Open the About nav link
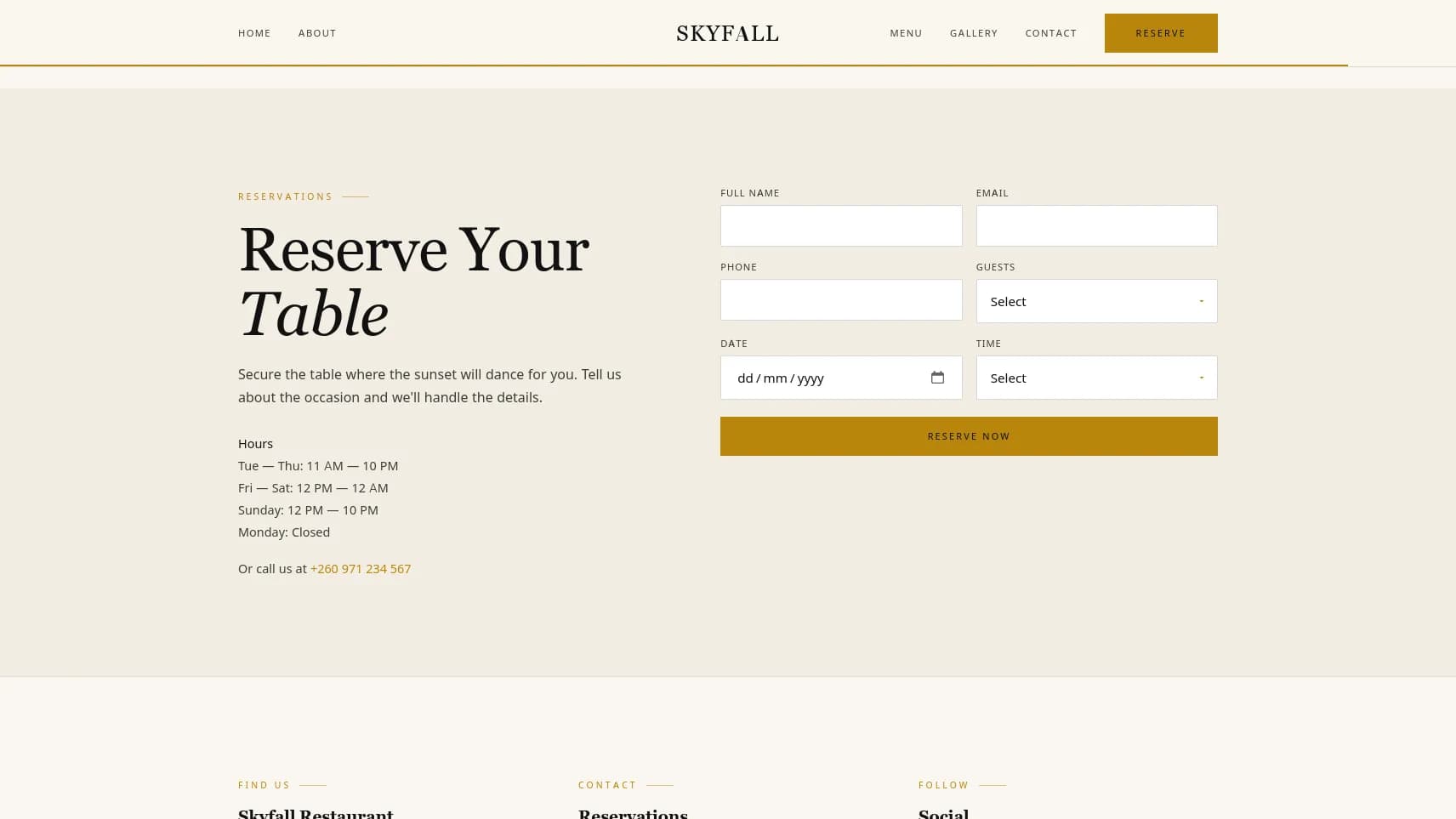 point(317,33)
